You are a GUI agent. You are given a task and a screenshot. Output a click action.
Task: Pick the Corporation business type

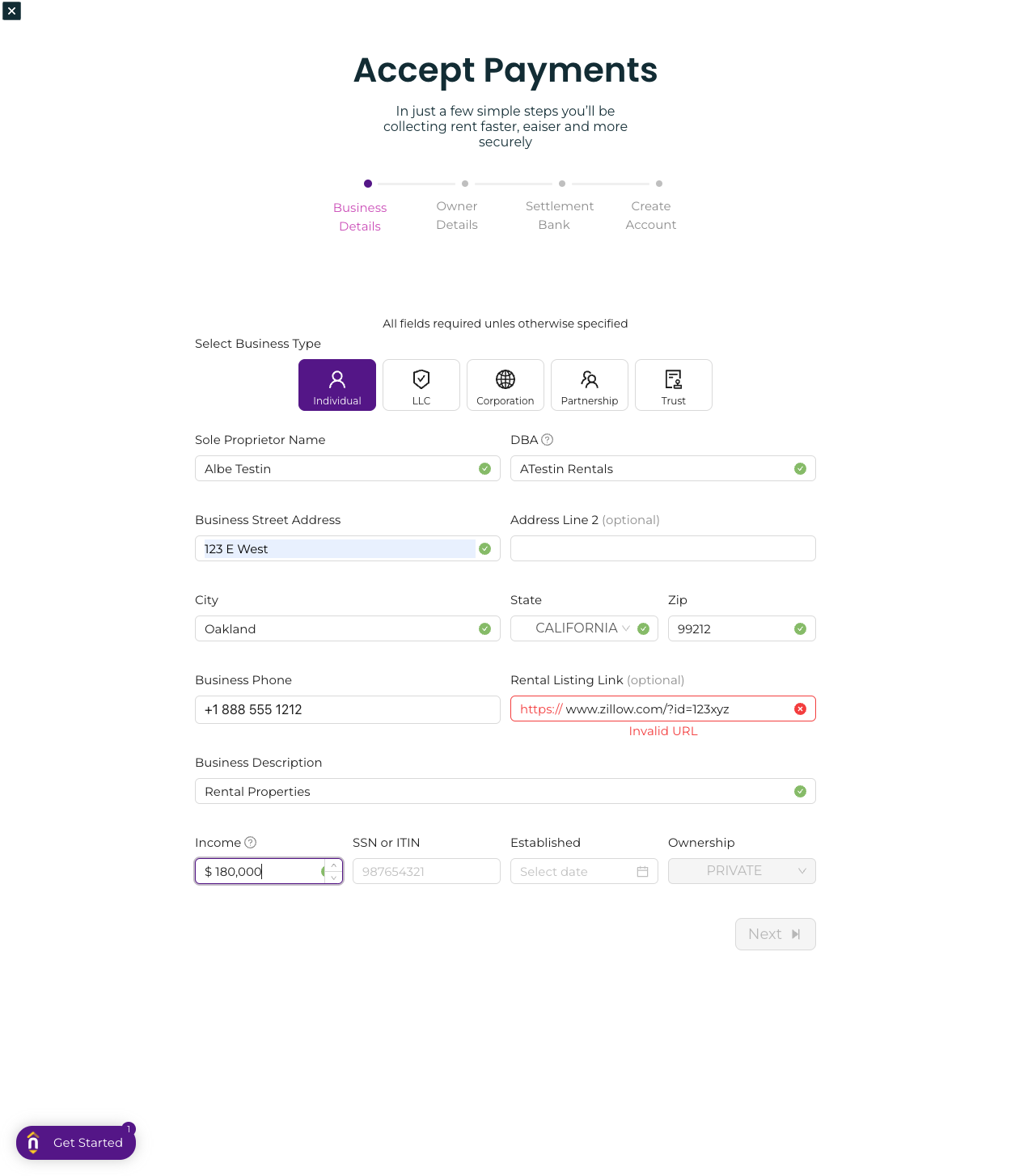click(505, 385)
